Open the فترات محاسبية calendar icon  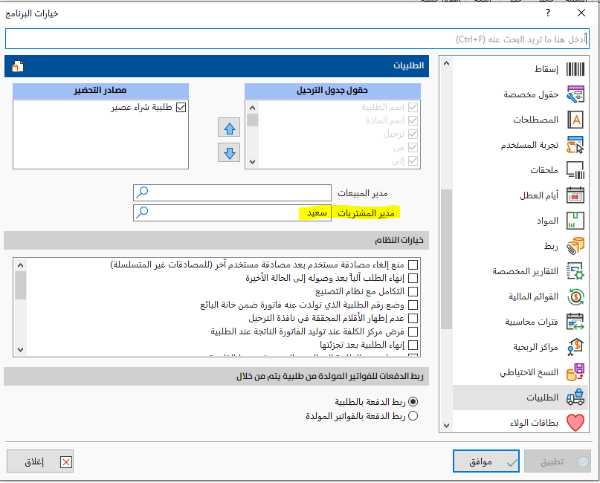[x=575, y=321]
